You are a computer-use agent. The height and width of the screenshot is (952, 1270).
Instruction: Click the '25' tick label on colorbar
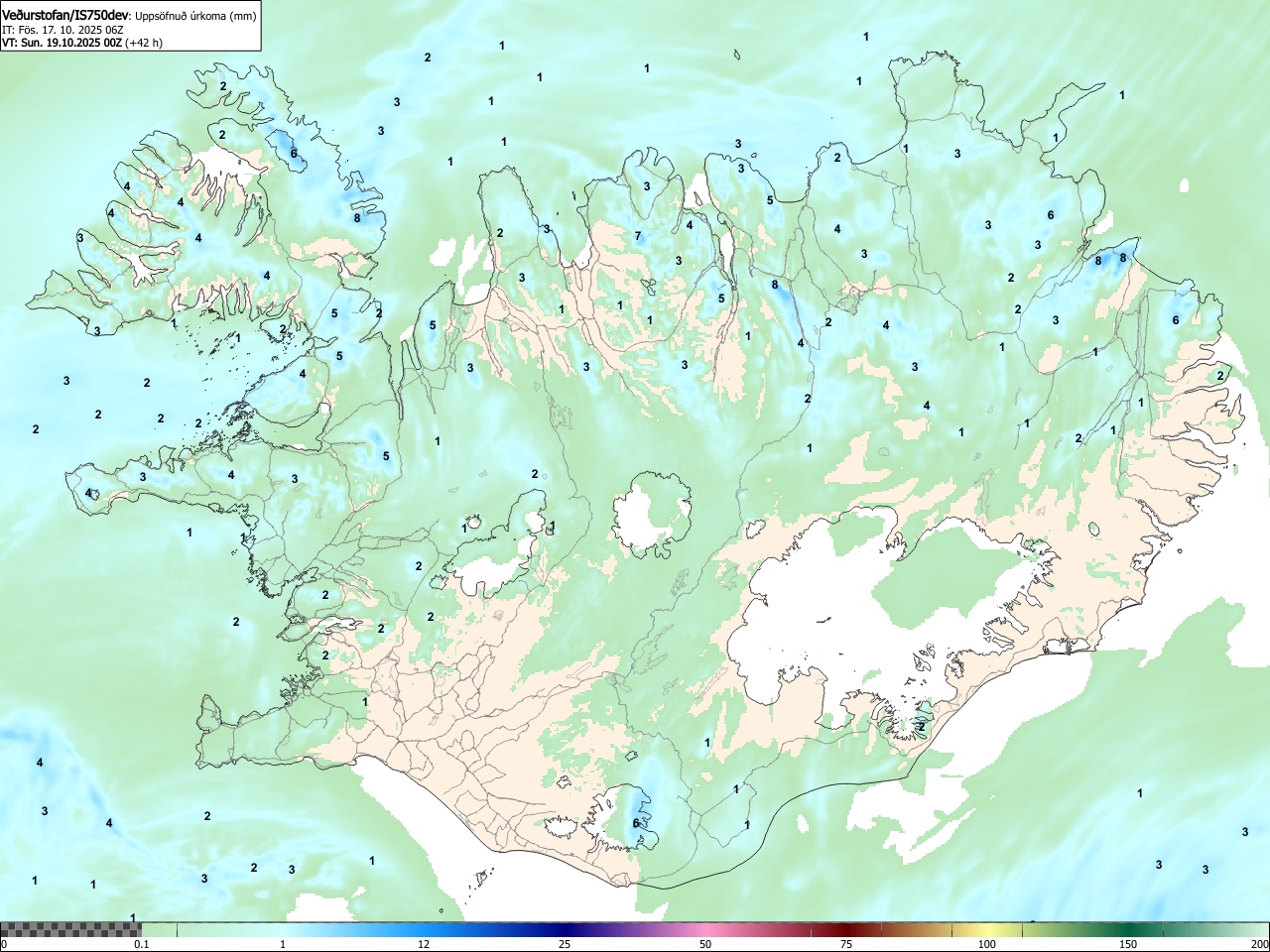564,944
